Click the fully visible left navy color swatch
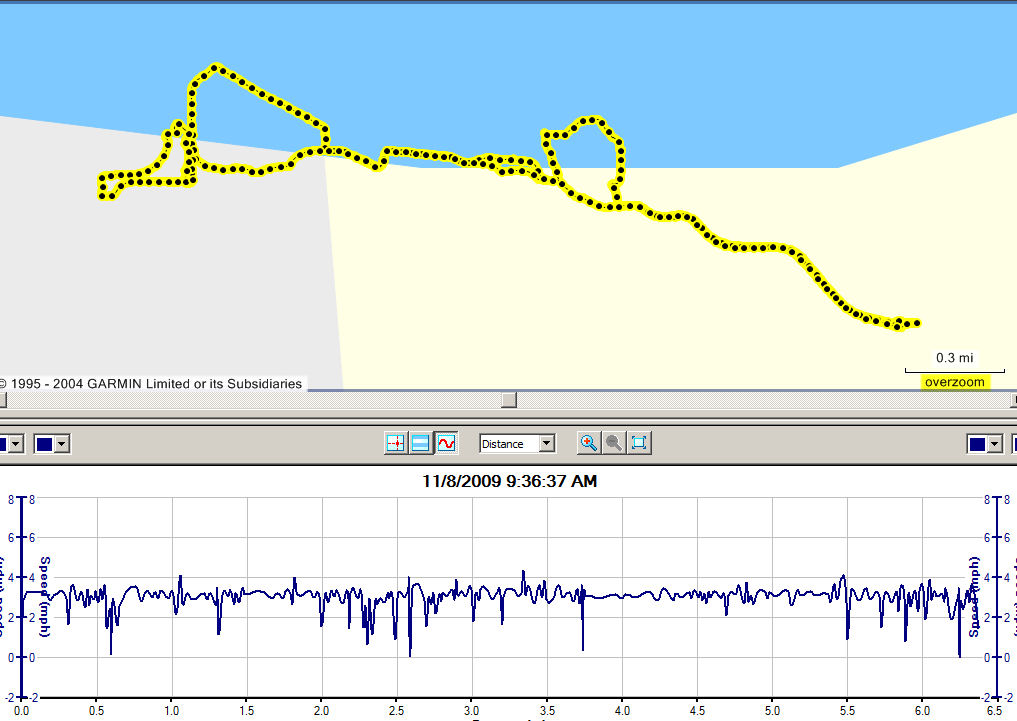1017x721 pixels. [x=45, y=443]
